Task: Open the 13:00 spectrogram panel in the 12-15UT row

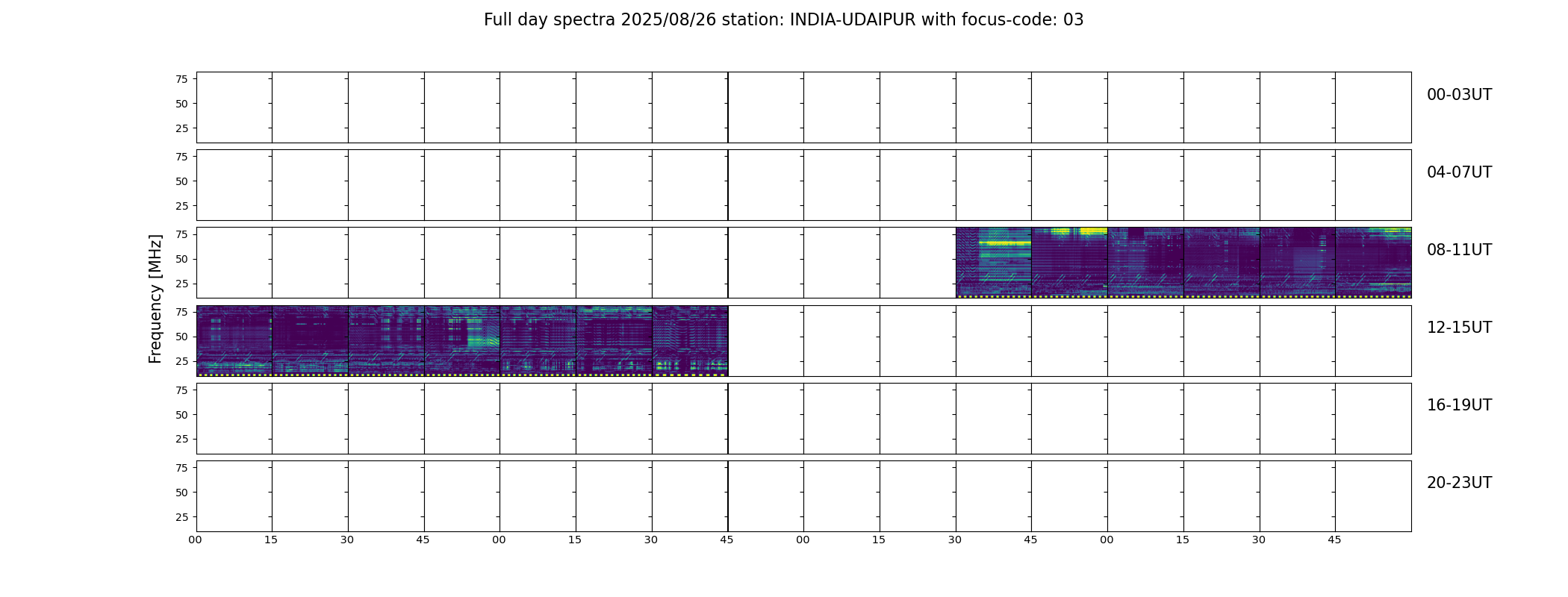Action: (x=538, y=340)
